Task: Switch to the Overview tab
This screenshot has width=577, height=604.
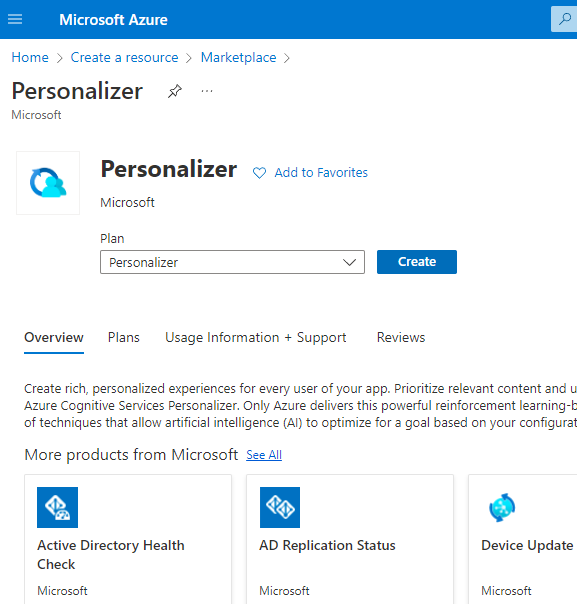Action: point(54,337)
